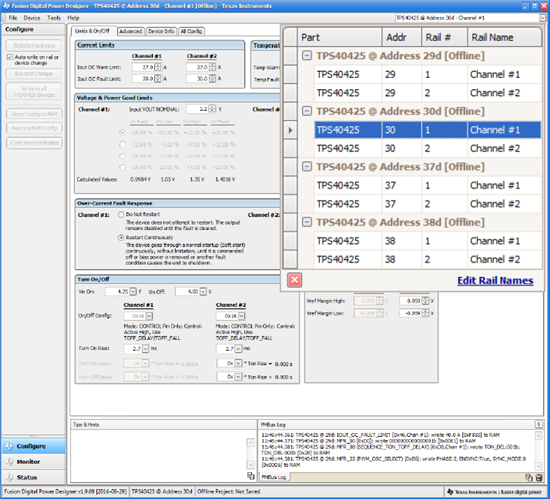550x499 pixels.
Task: Click the Tips & Hints scrollbar up arrow
Action: 250,442
